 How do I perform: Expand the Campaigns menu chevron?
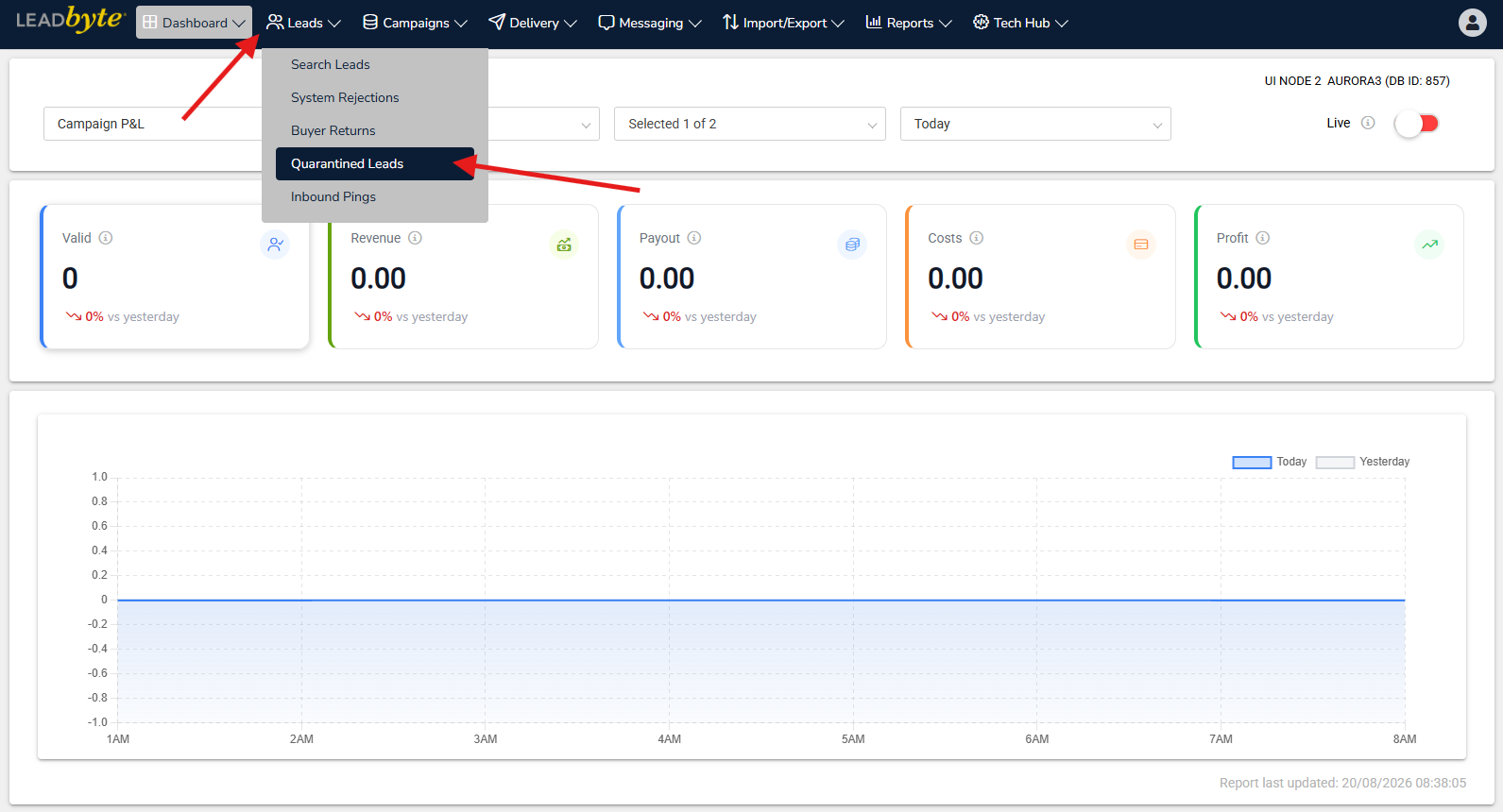[461, 24]
